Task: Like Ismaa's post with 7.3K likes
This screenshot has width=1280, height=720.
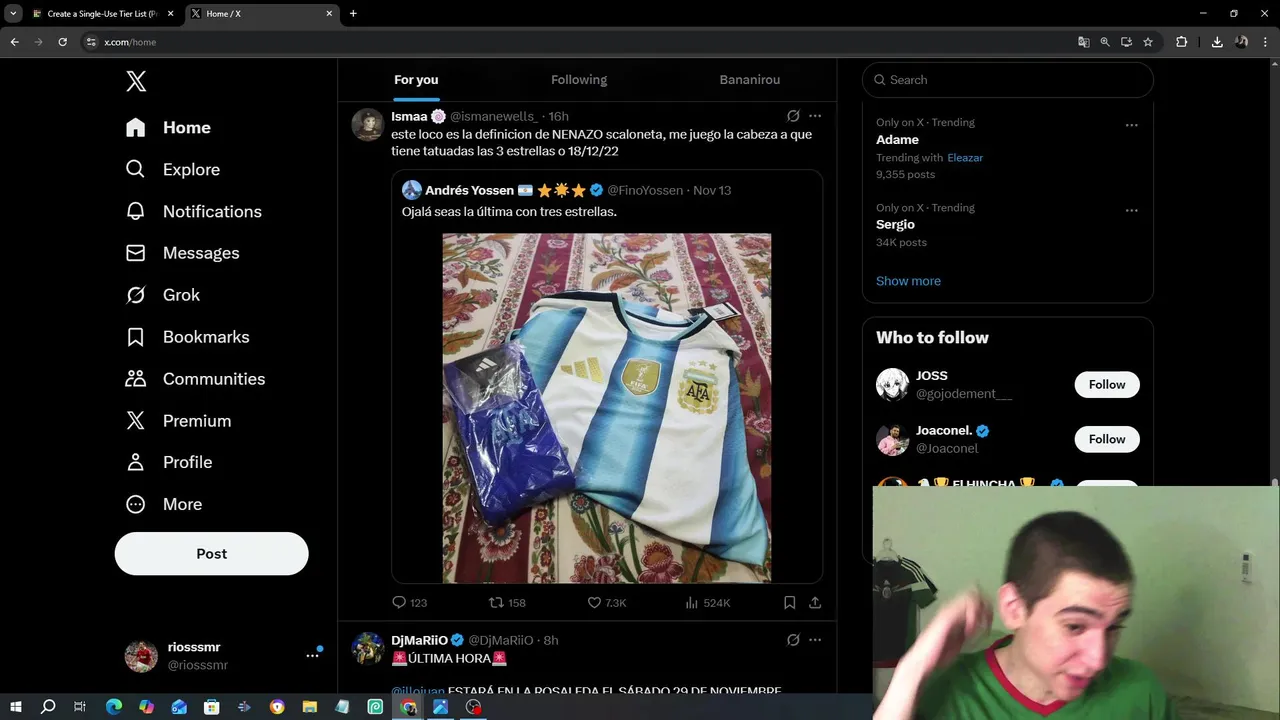Action: coord(606,602)
